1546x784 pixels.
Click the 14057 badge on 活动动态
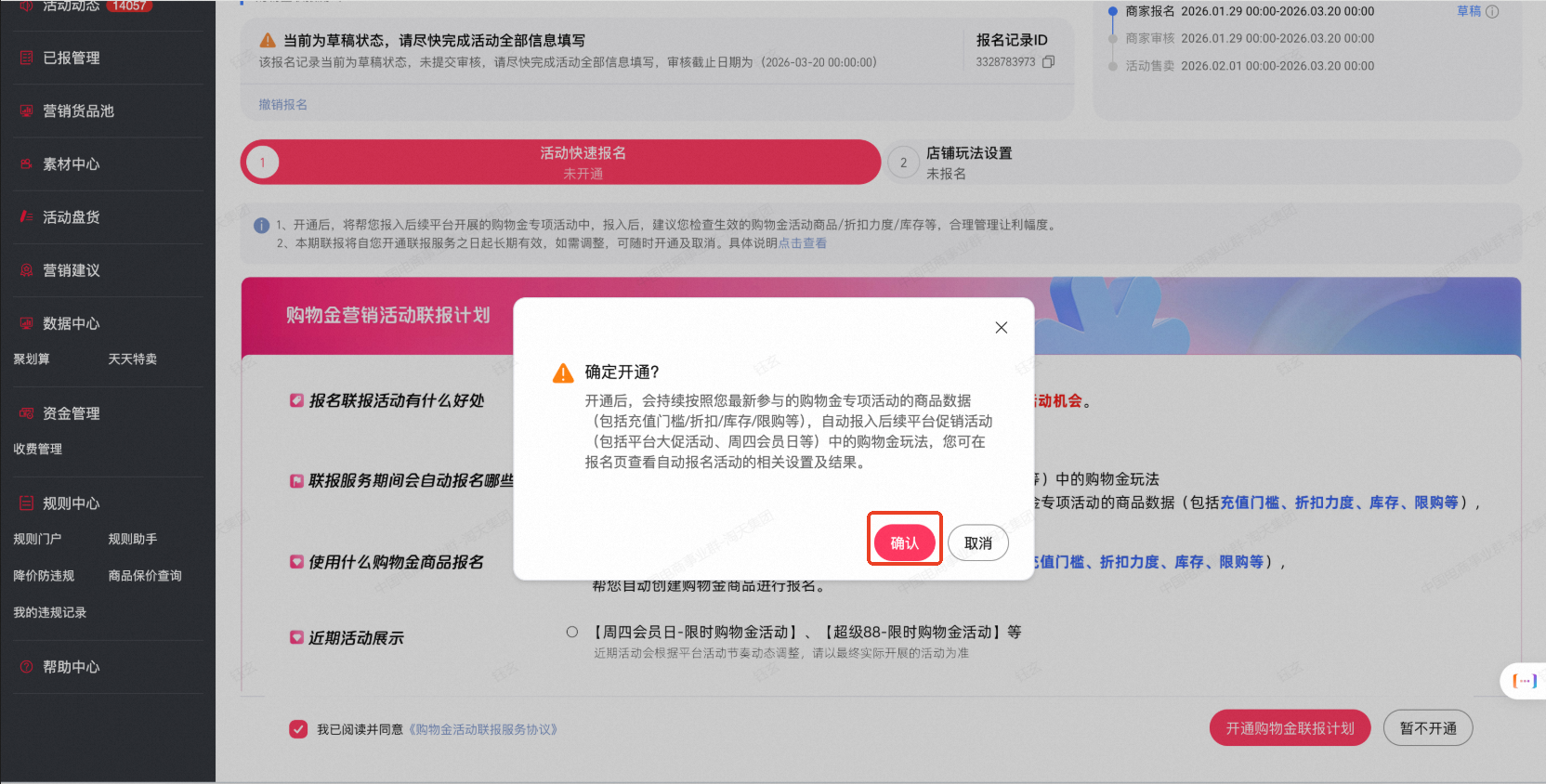[x=129, y=6]
